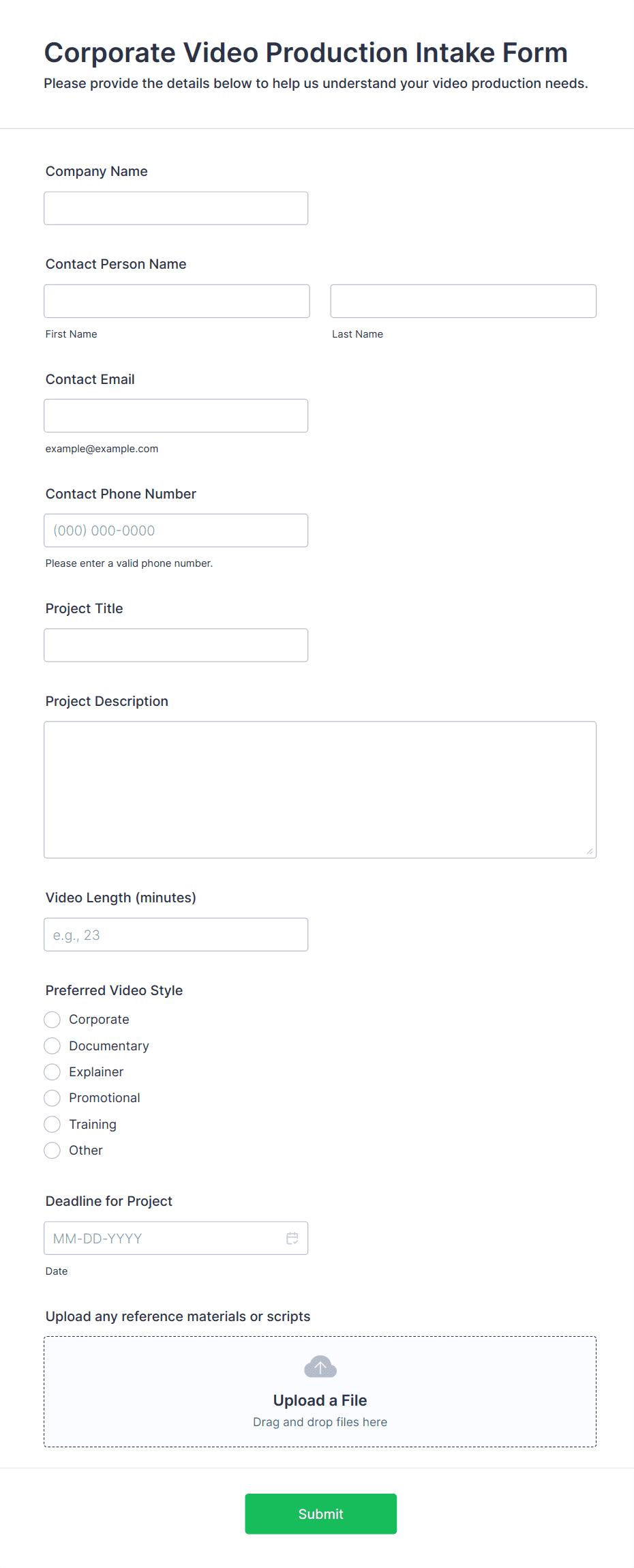This screenshot has height=1568, width=634.
Task: Focus the Video Length minutes field
Action: tap(176, 934)
